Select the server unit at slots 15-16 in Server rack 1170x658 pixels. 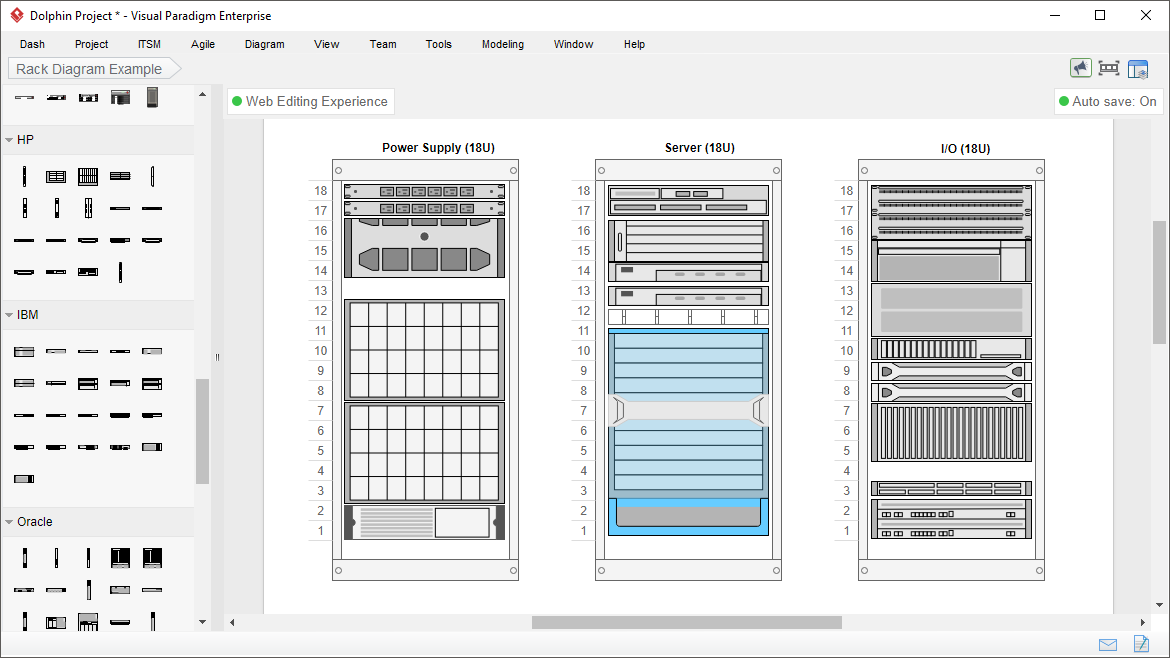(x=688, y=240)
